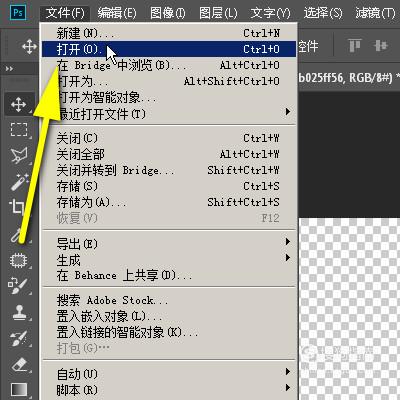This screenshot has height=400, width=400.
Task: Click the Photoshop Ps logo icon
Action: click(x=18, y=13)
